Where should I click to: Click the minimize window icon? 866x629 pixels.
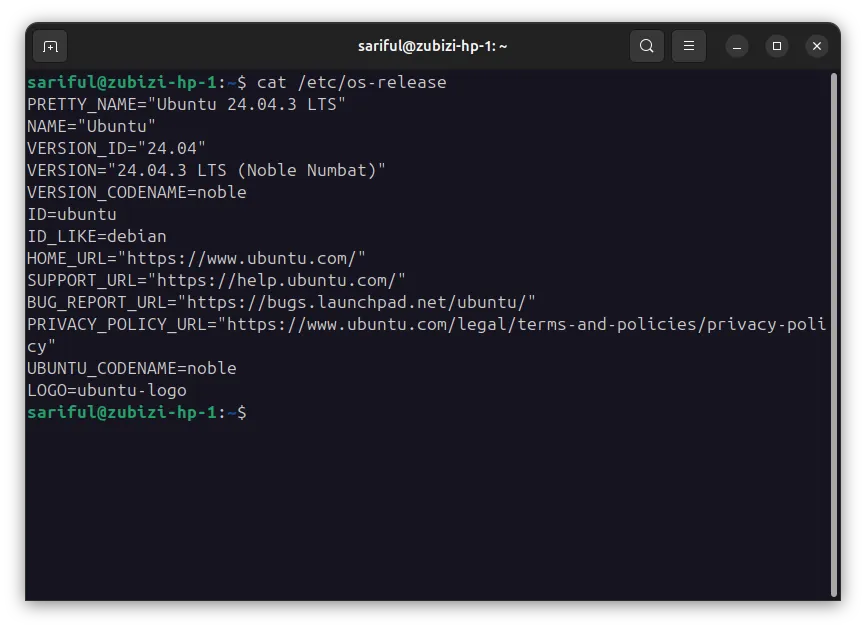(x=737, y=46)
